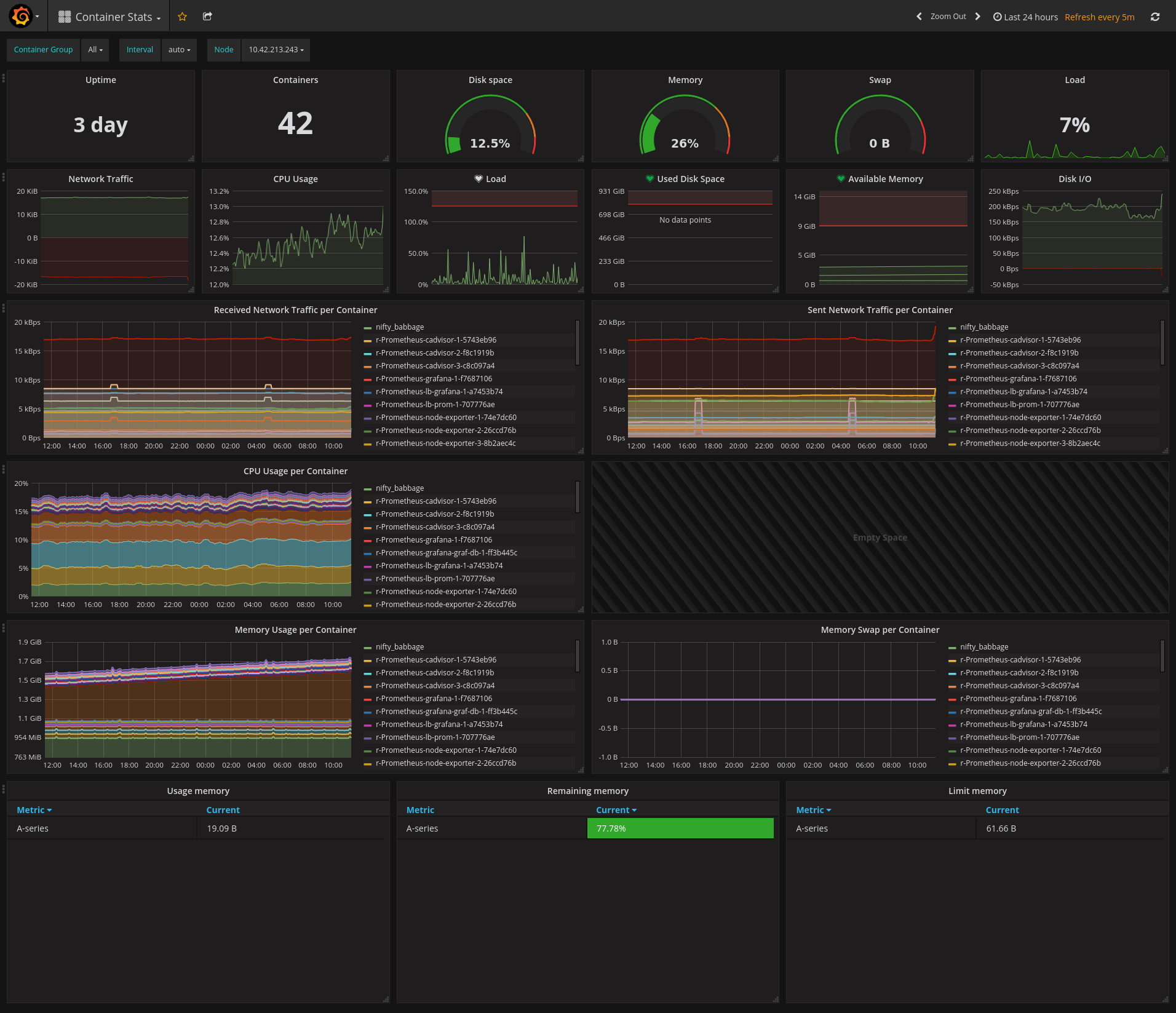Star the Container Stats dashboard
The image size is (1176, 1013).
point(182,17)
